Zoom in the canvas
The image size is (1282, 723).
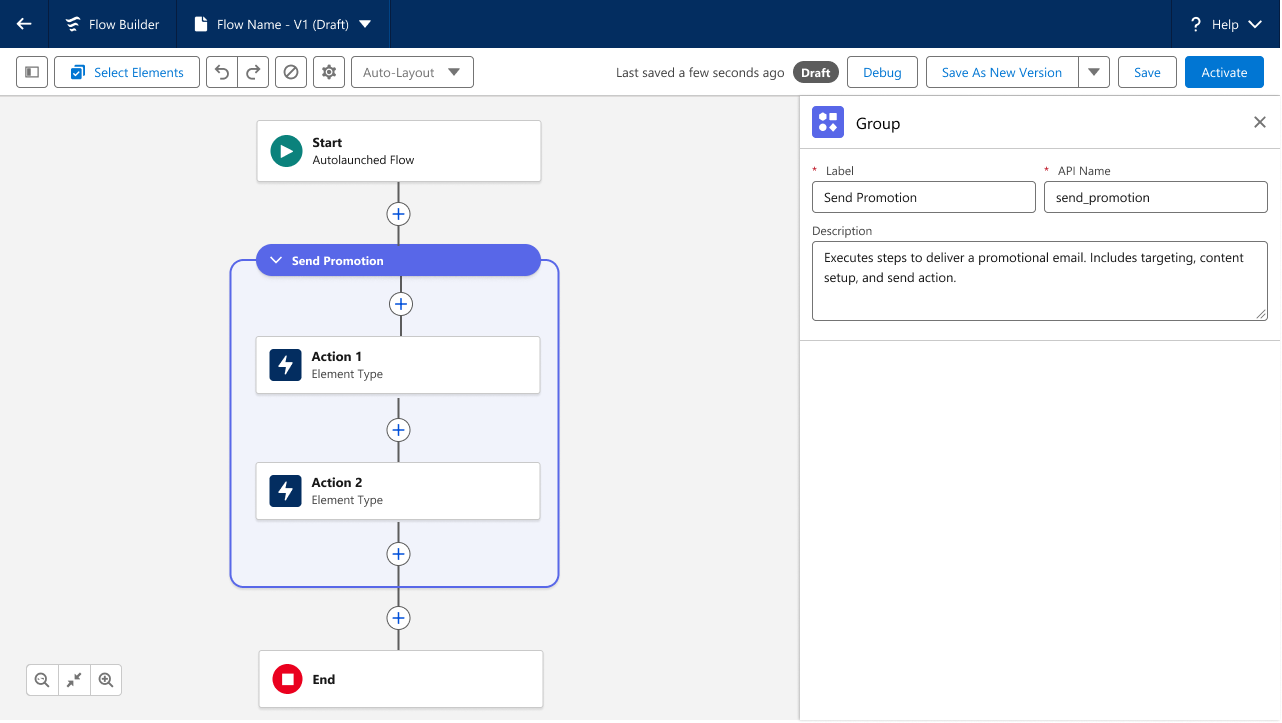[106, 680]
